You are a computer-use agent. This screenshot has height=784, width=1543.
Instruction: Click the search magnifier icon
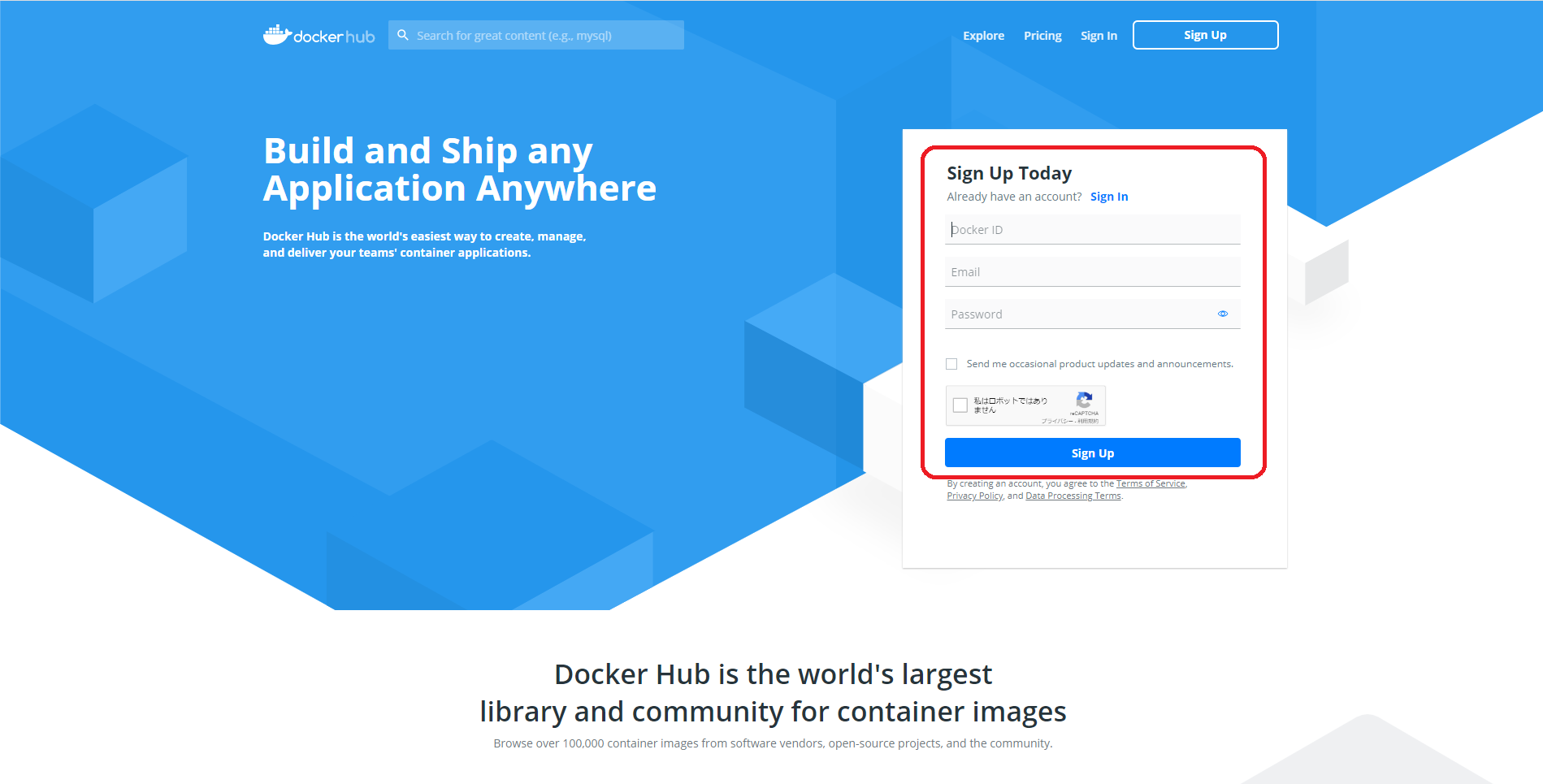pos(404,35)
